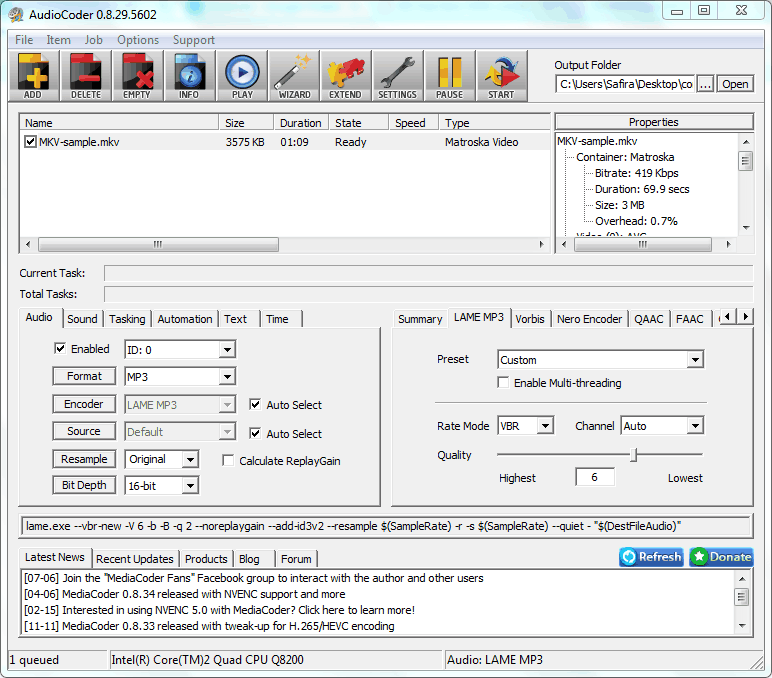Image resolution: width=772 pixels, height=678 pixels.
Task: Open the QAAC encoder tab
Action: (648, 319)
